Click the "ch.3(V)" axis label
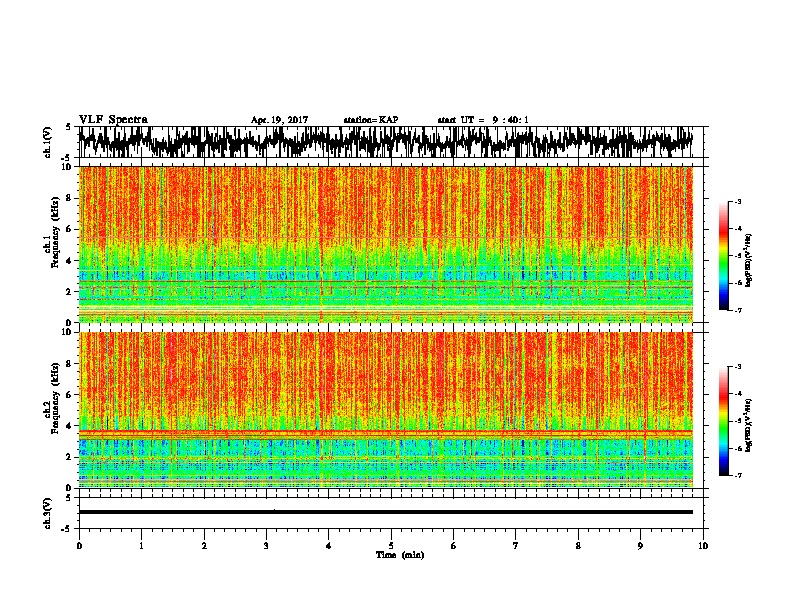792x612 pixels. (x=48, y=514)
